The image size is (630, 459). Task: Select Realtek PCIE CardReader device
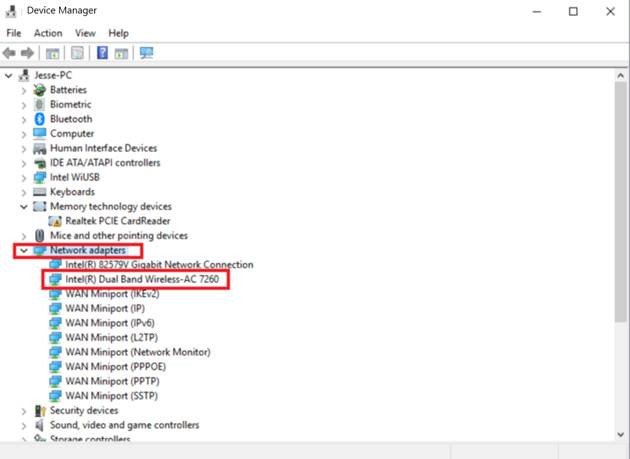118,221
